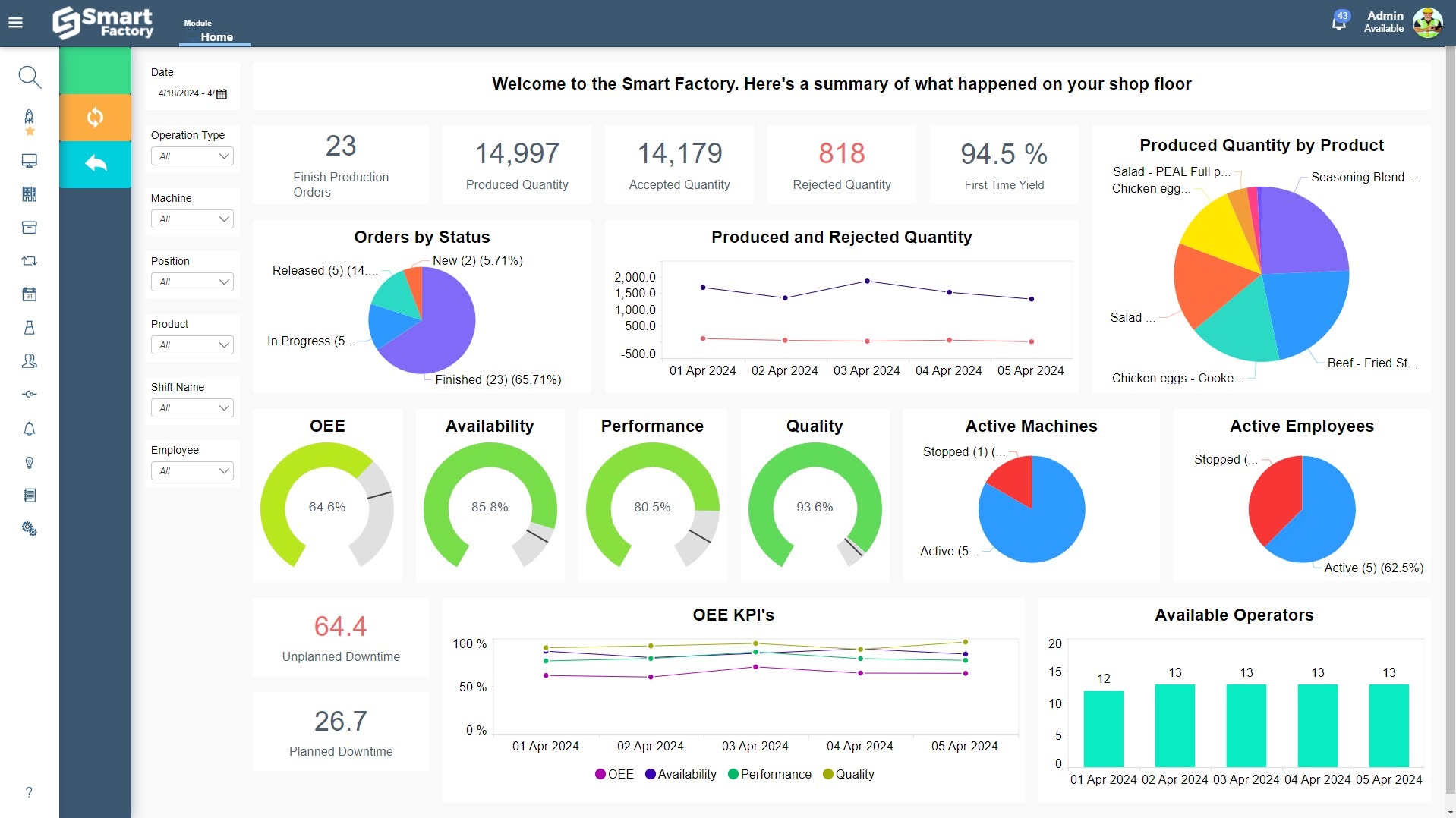Open the users icon in the sidebar
Viewport: 1456px width, 818px height.
click(x=29, y=361)
